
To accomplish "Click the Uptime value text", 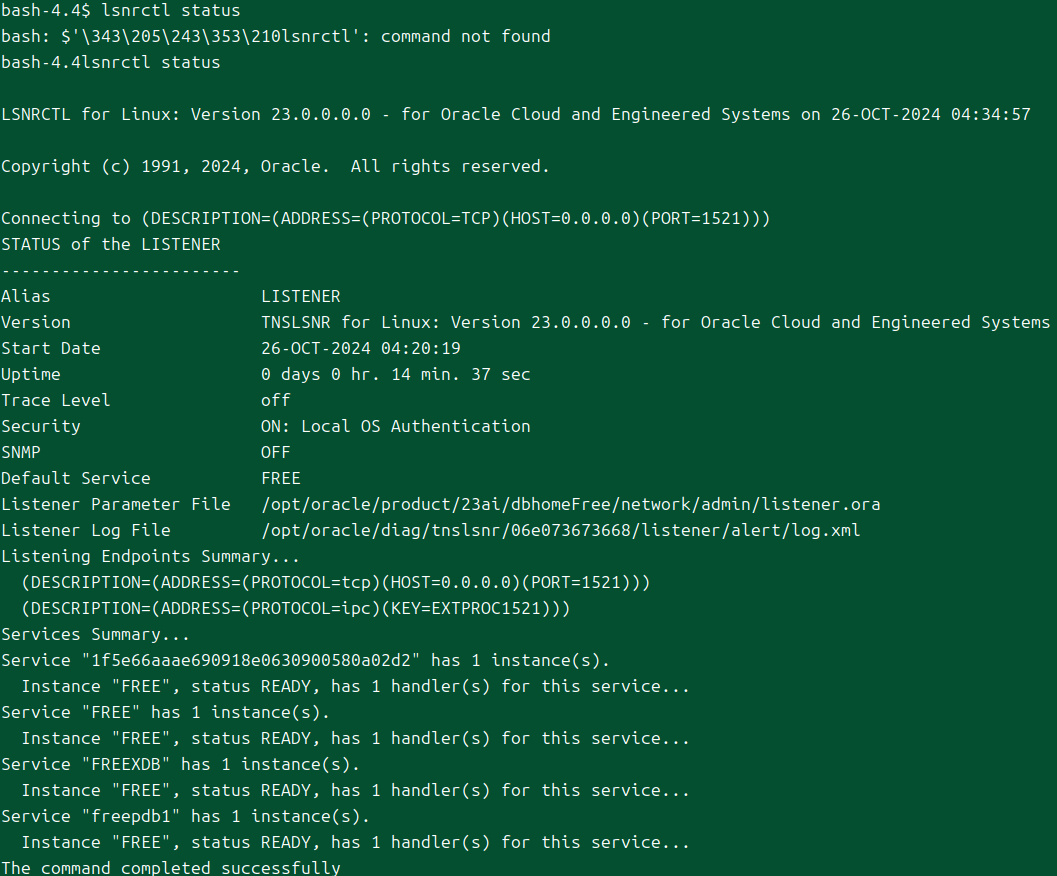I will (395, 374).
